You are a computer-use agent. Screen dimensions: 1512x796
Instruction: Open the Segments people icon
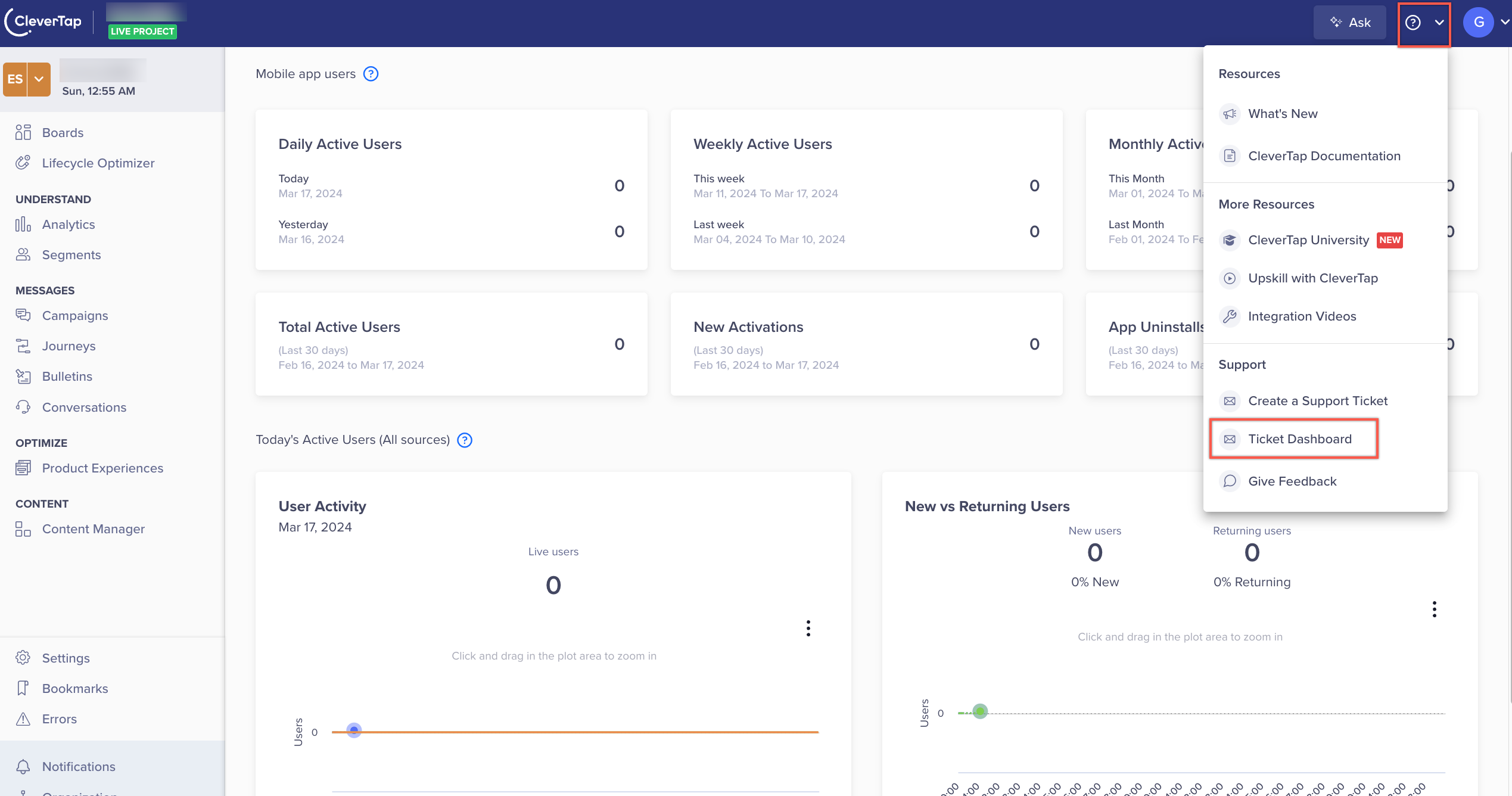(x=23, y=254)
